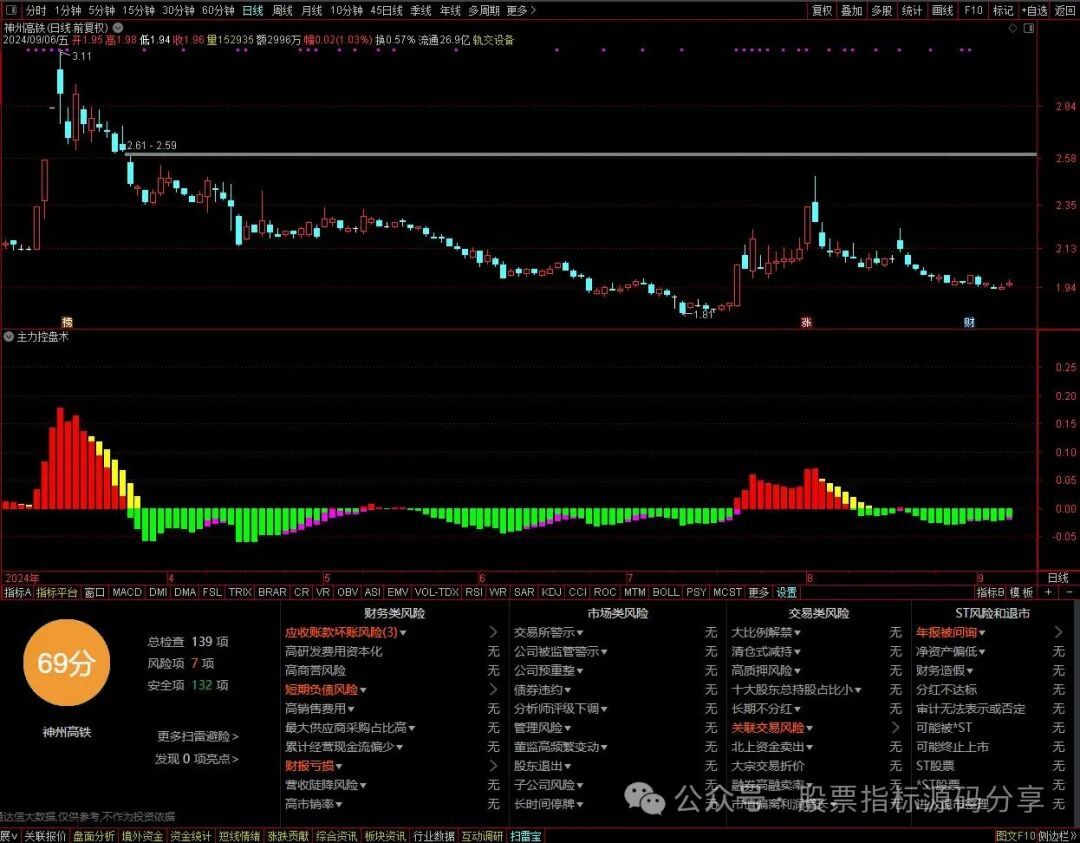This screenshot has height=843, width=1080.
Task: Click the top-left corner window icon
Action: 11,10
